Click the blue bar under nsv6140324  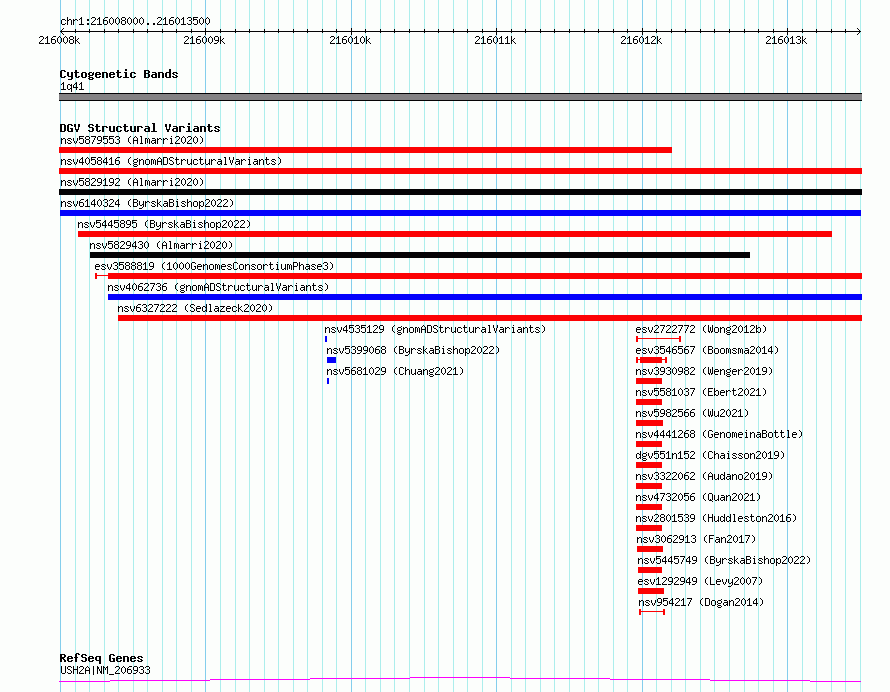[x=460, y=213]
